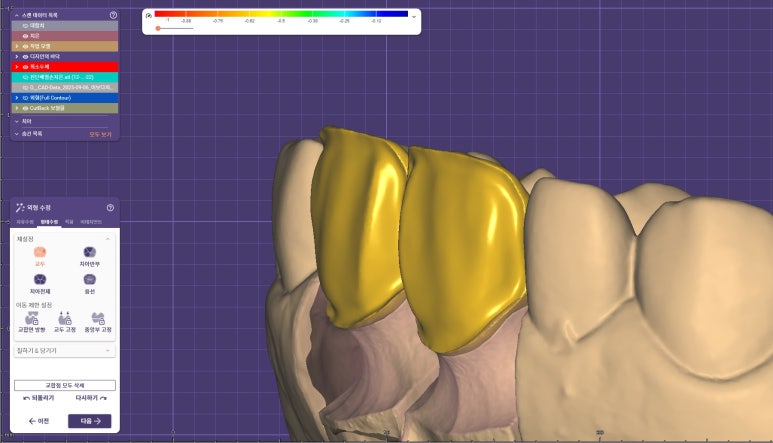
Task: Switch to the first 외형 수정 tab
Action: [25, 220]
